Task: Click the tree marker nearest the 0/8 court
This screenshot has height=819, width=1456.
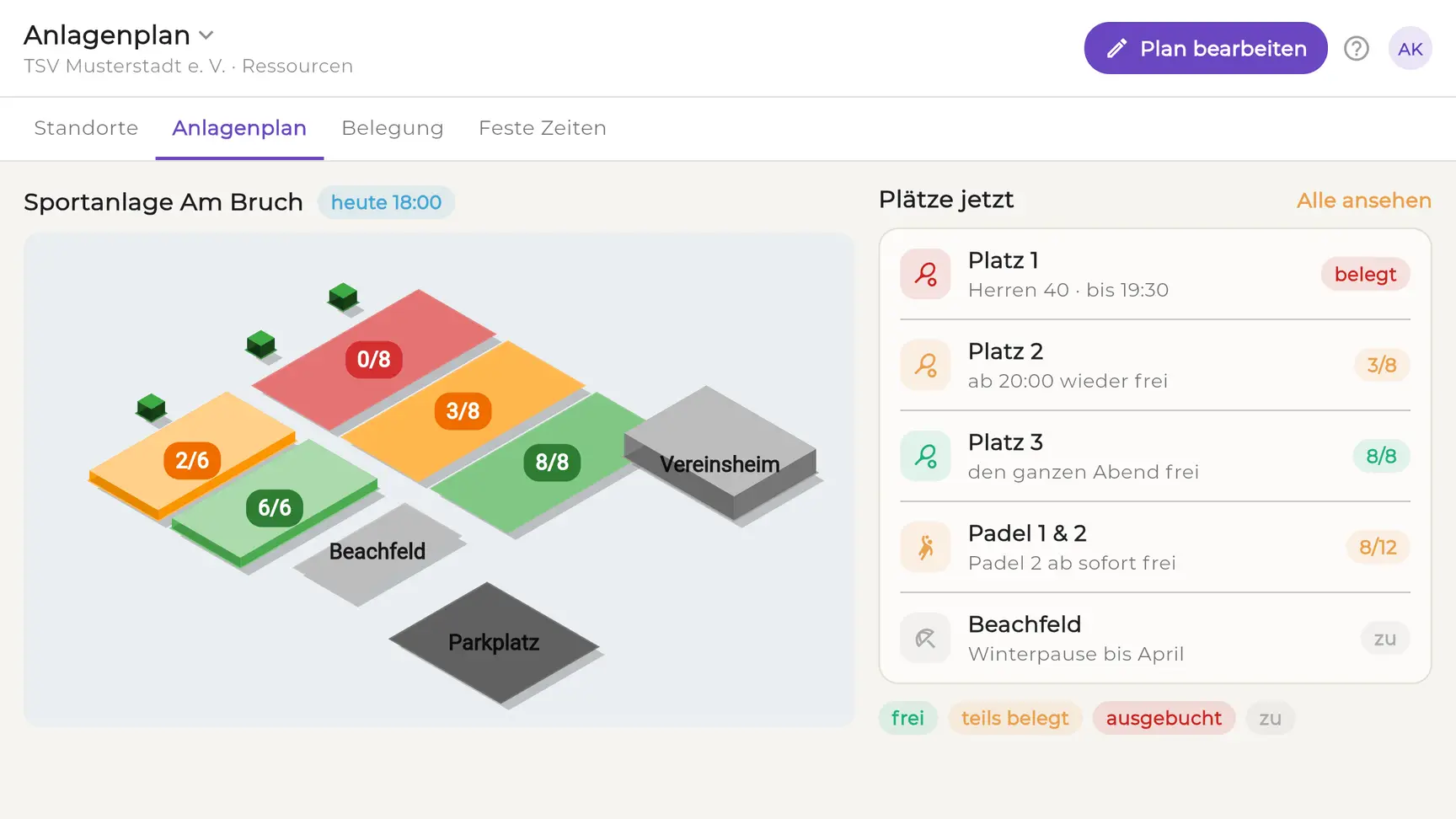Action: (343, 297)
